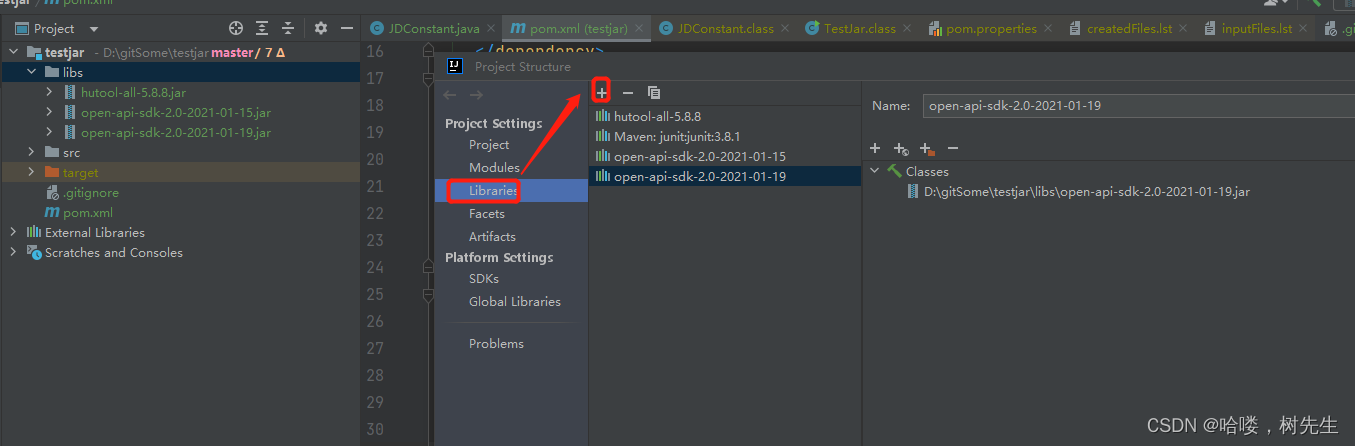
Task: Select Artifacts in Project Settings
Action: 492,236
